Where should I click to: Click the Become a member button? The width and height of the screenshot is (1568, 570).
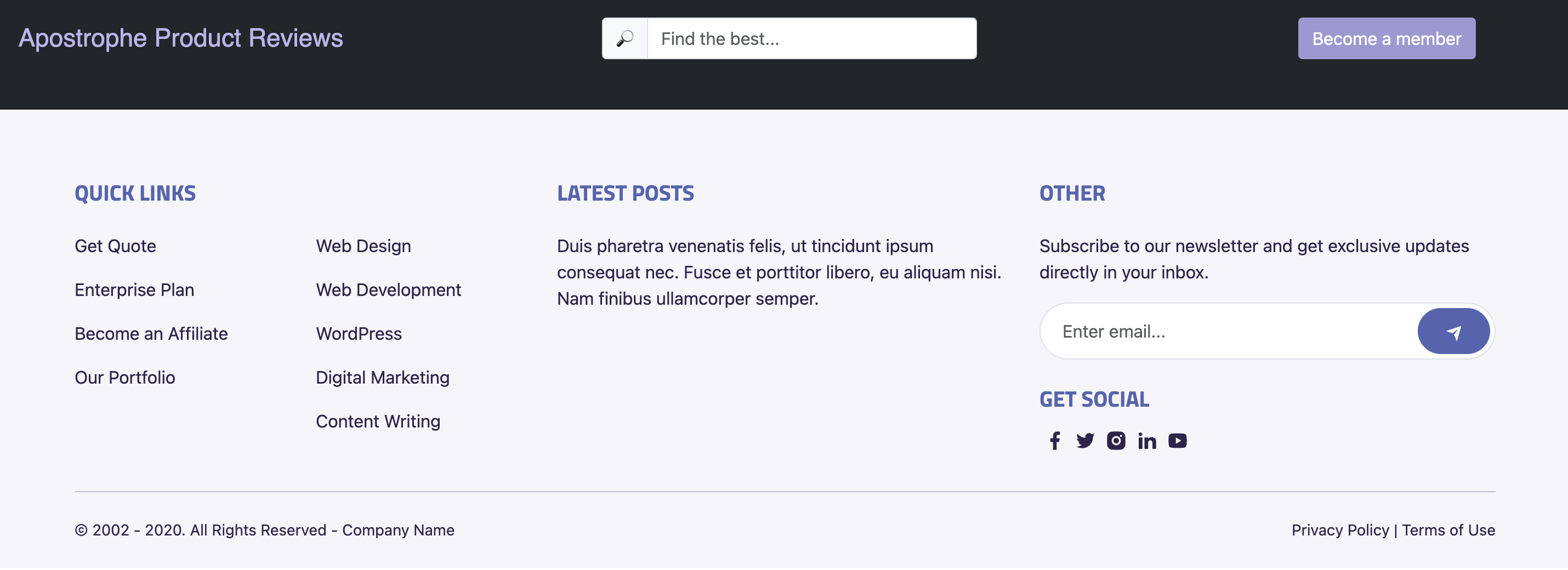point(1387,38)
